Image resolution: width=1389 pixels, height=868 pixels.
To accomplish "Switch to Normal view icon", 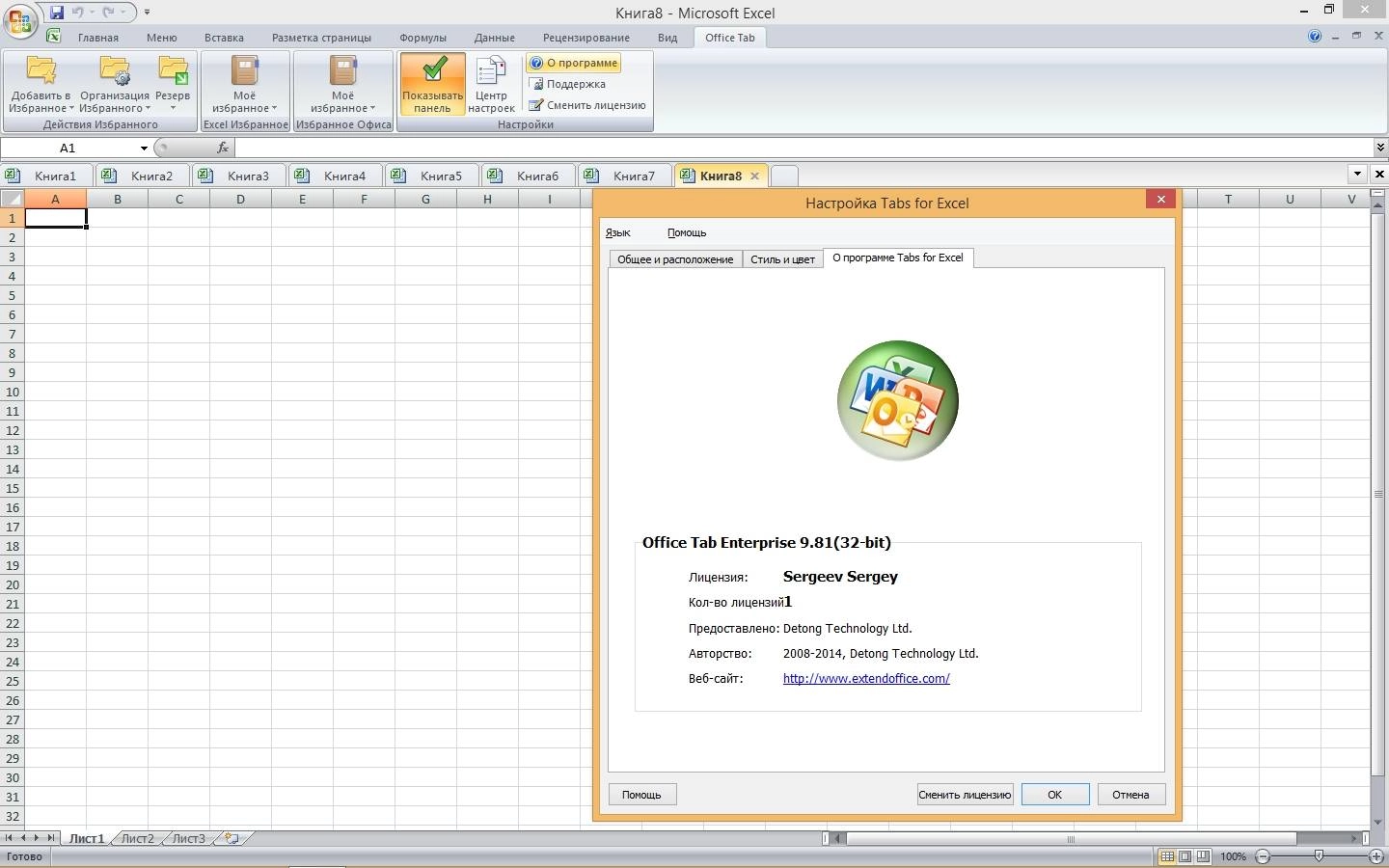I will [x=1167, y=856].
